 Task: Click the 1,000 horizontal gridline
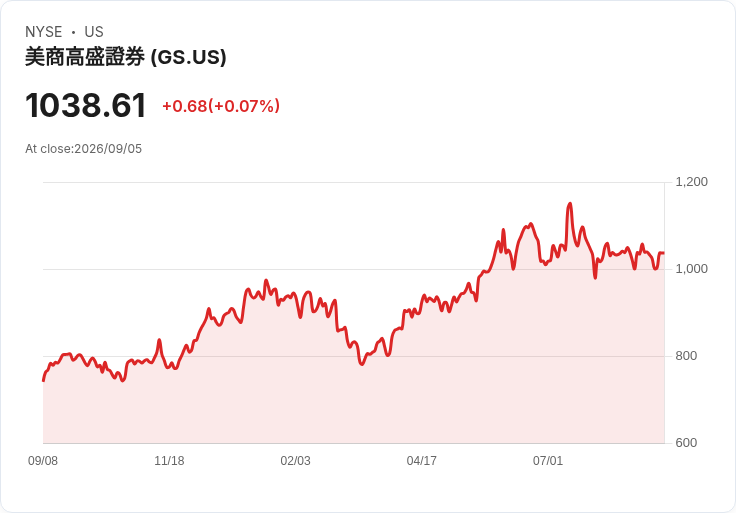[354, 269]
